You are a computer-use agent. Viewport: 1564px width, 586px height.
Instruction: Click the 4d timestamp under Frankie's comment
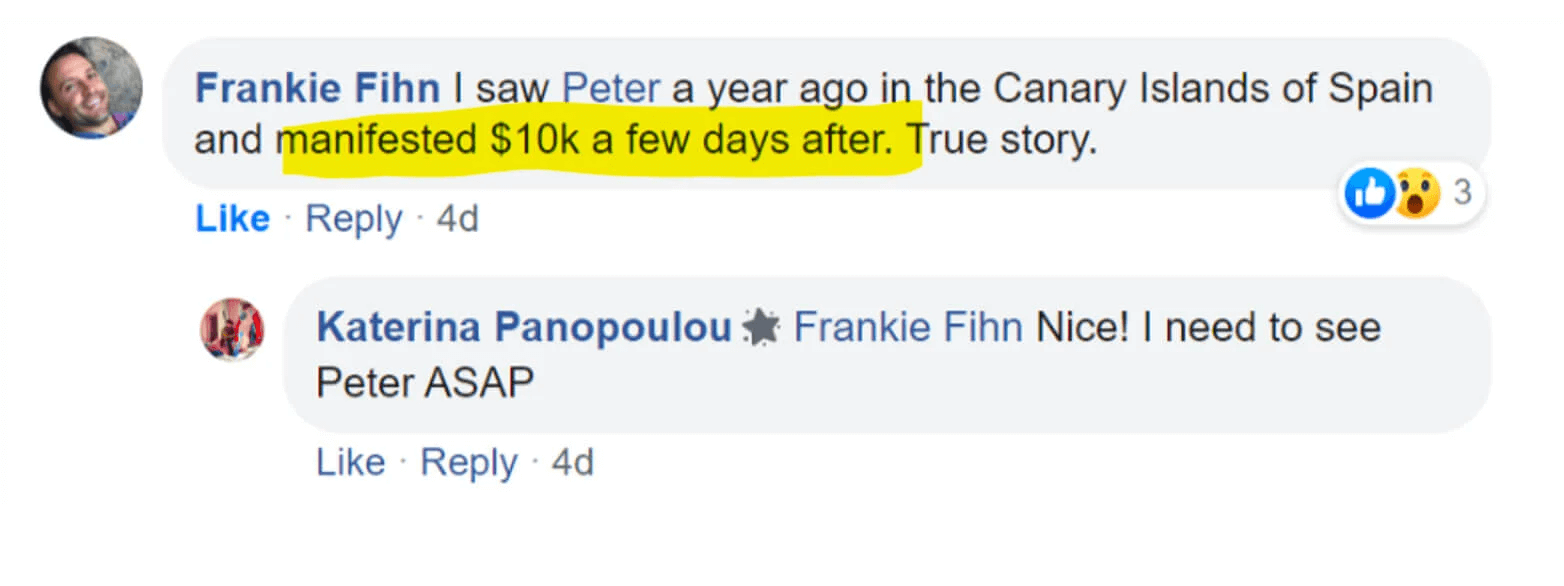[458, 219]
